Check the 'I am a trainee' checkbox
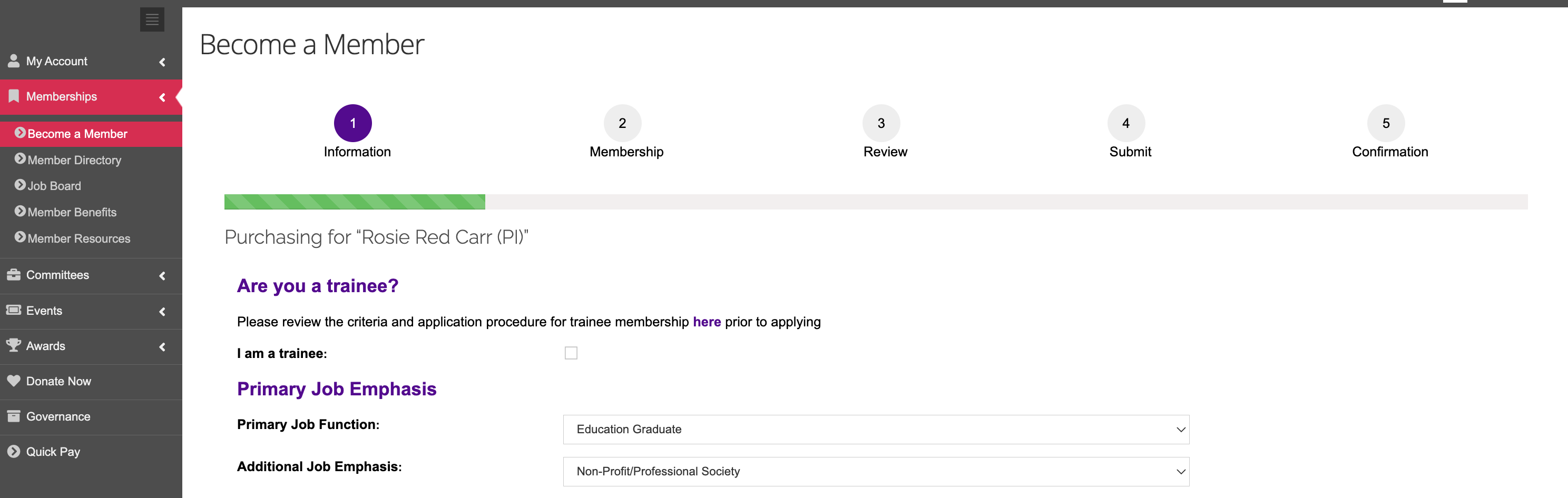This screenshot has width=1568, height=498. pyautogui.click(x=570, y=353)
